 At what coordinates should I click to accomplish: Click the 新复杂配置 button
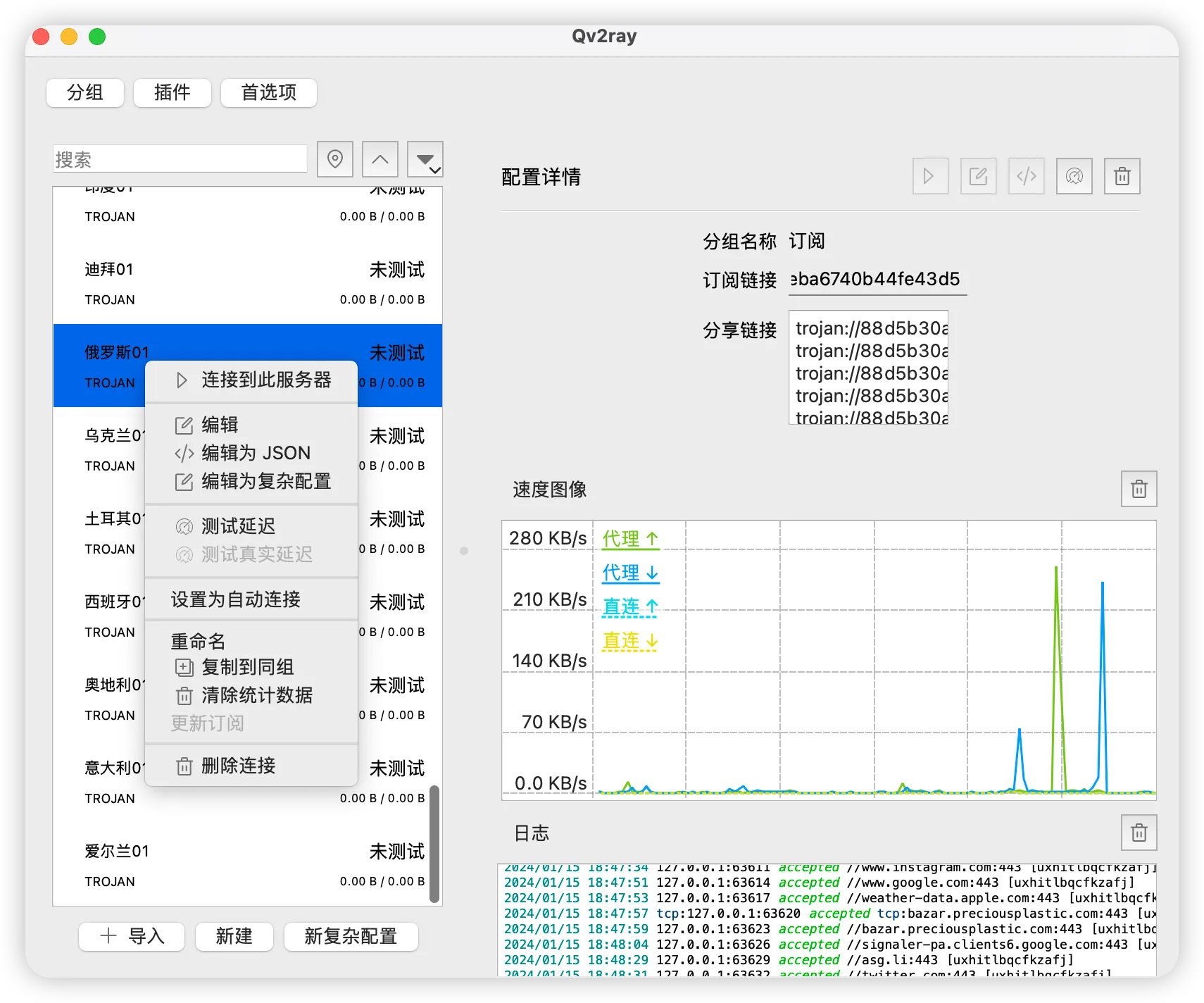click(x=351, y=937)
